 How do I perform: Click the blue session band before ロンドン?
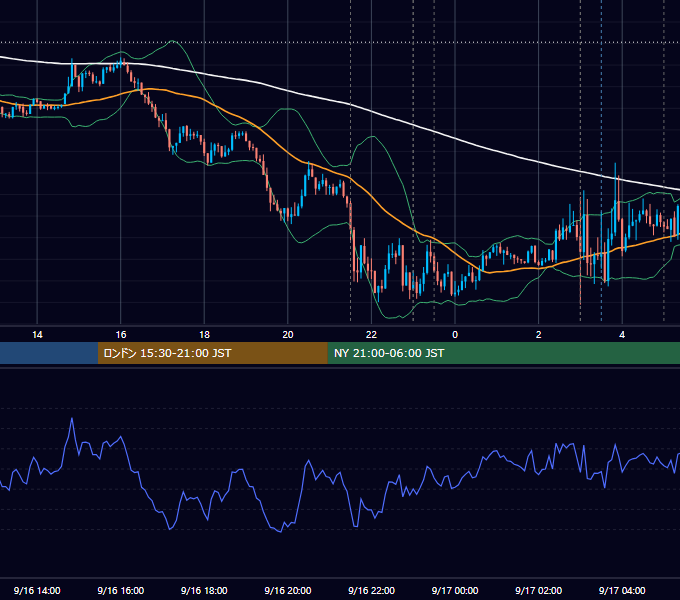coord(49,353)
